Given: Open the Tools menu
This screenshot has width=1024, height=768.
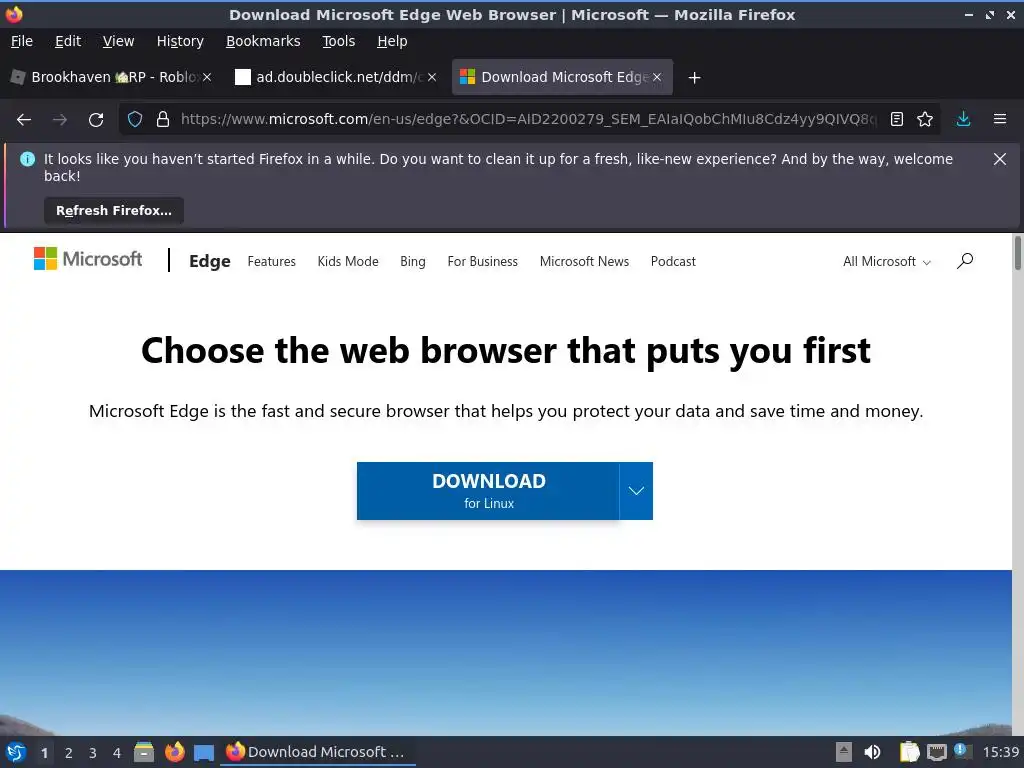Looking at the screenshot, I should tap(338, 41).
